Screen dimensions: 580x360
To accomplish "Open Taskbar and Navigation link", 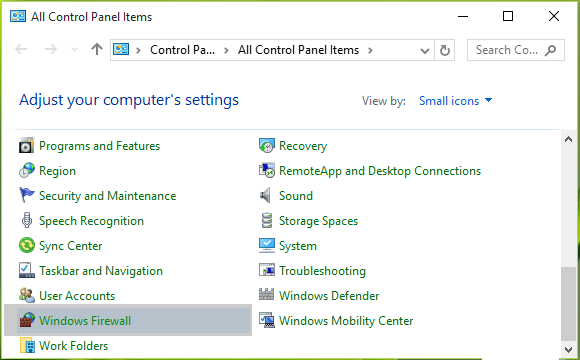I will click(x=101, y=271).
